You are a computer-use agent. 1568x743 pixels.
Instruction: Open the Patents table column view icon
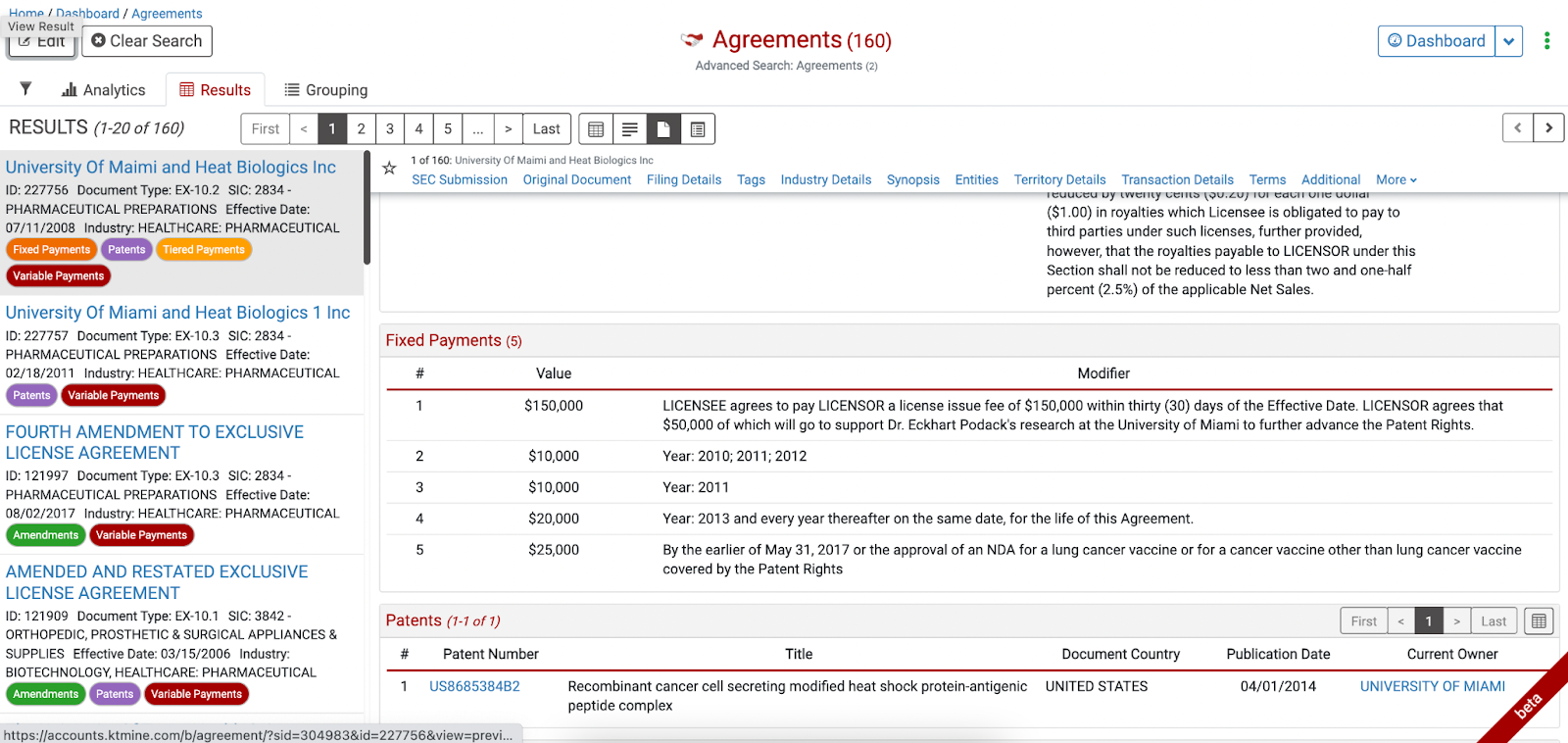[x=1539, y=621]
